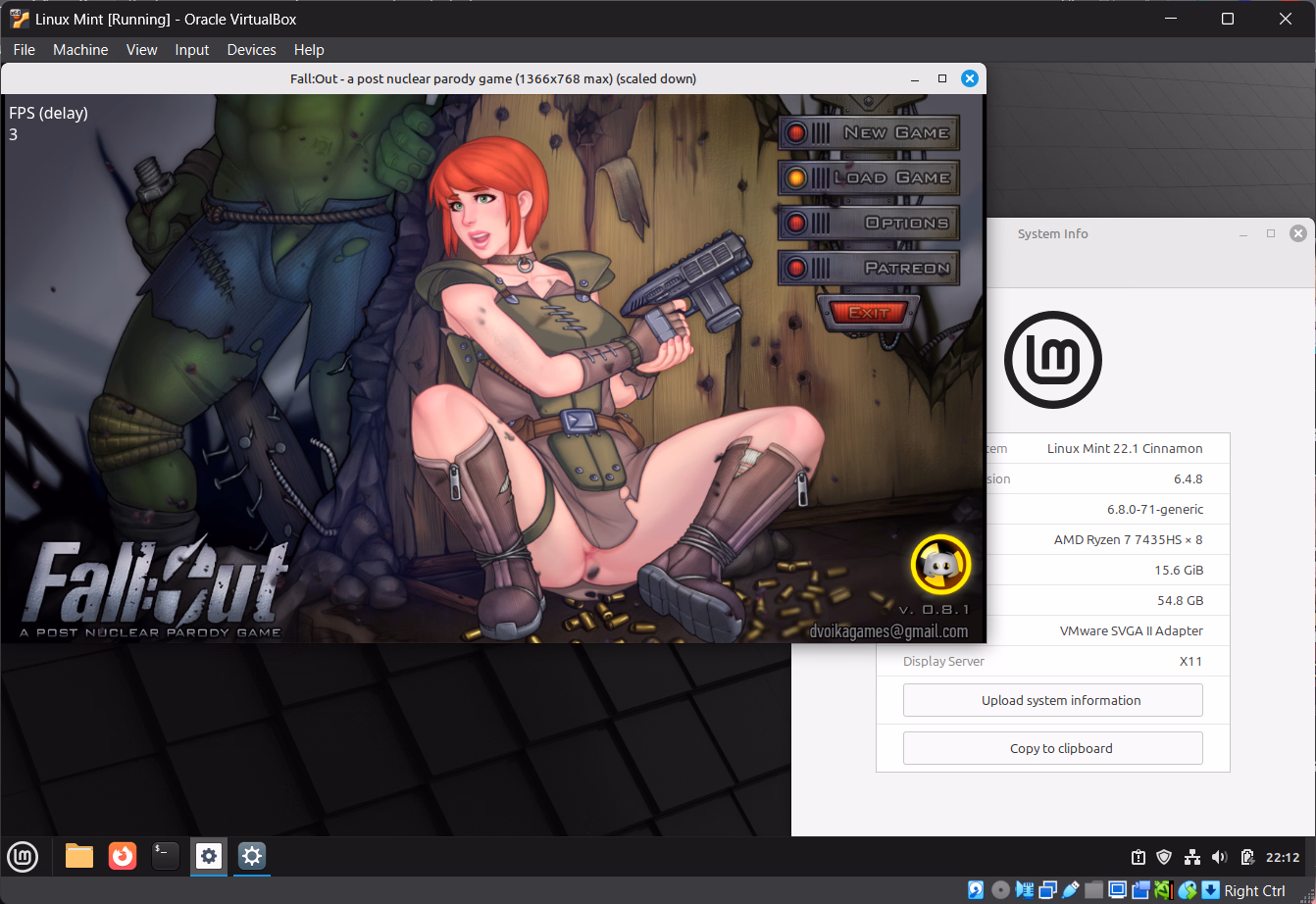Open the Machine menu

click(x=80, y=50)
